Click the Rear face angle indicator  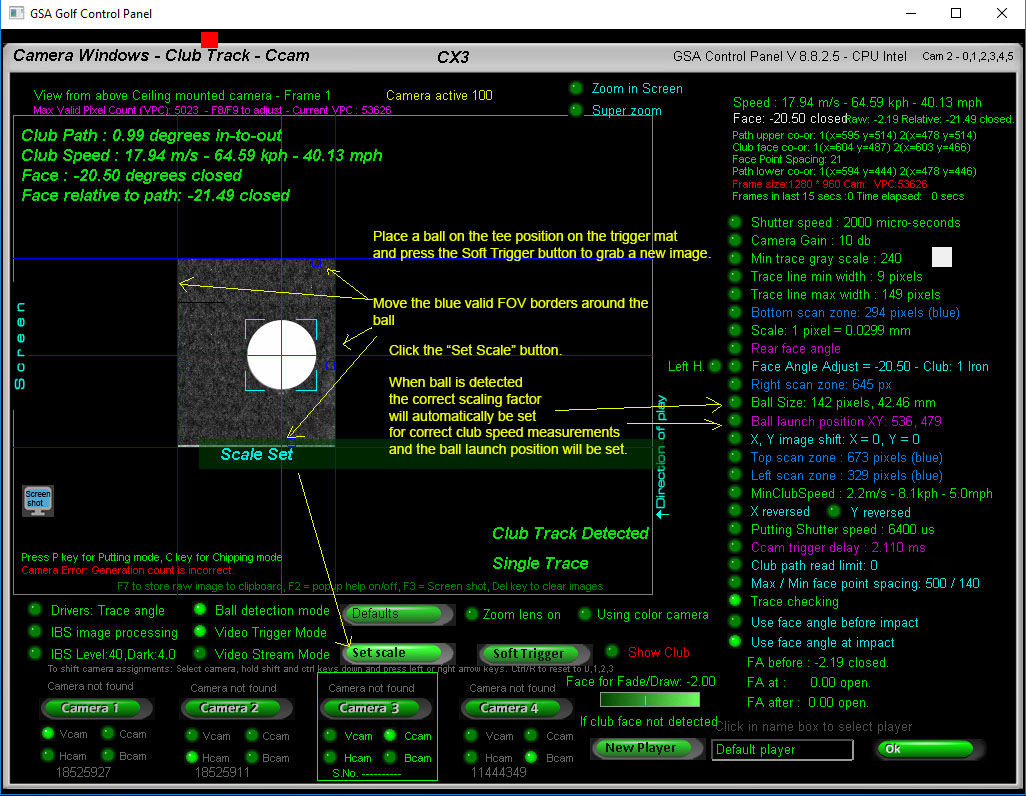734,348
